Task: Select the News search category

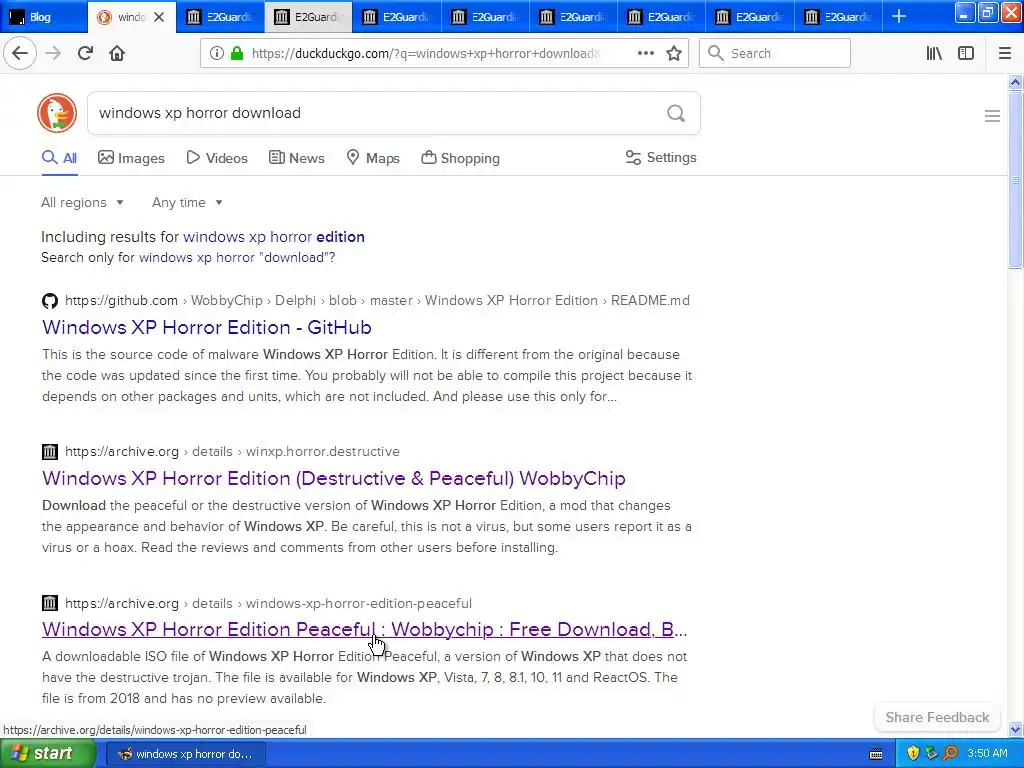Action: pyautogui.click(x=296, y=158)
